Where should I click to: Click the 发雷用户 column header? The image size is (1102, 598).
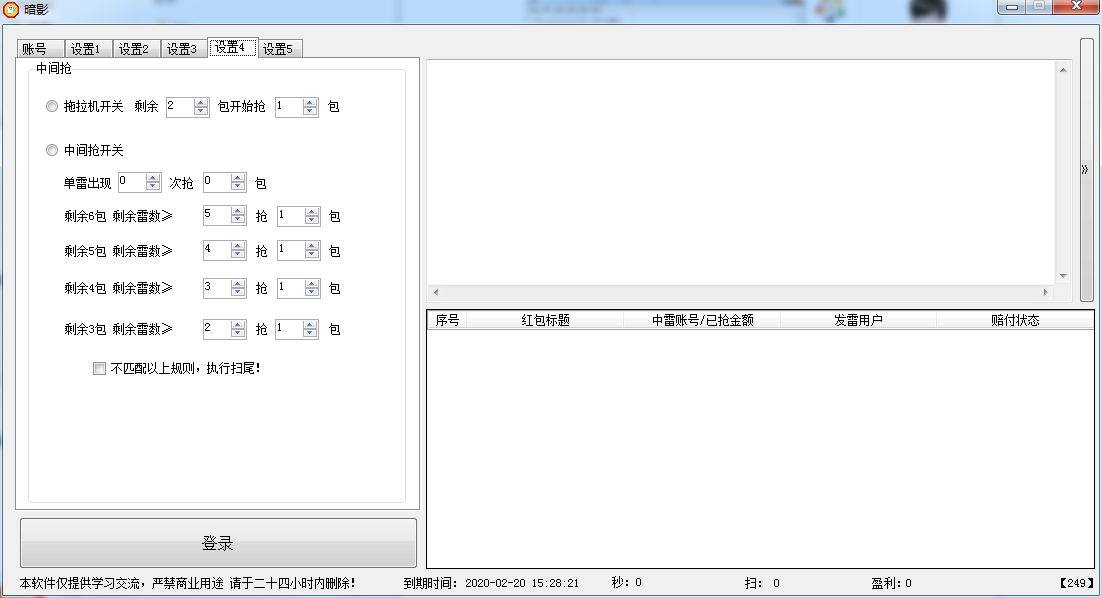point(858,320)
